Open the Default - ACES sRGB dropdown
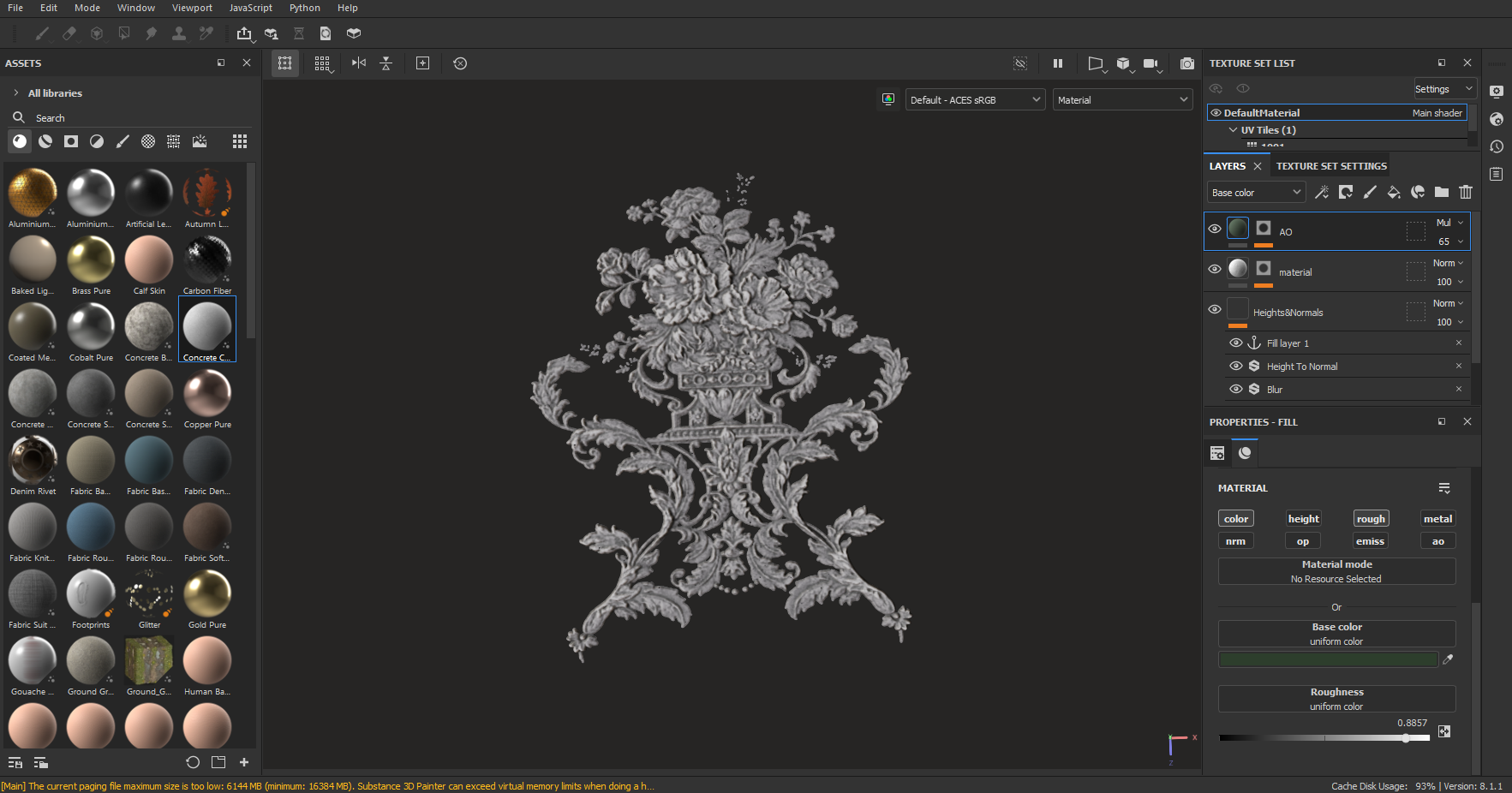 coord(975,100)
